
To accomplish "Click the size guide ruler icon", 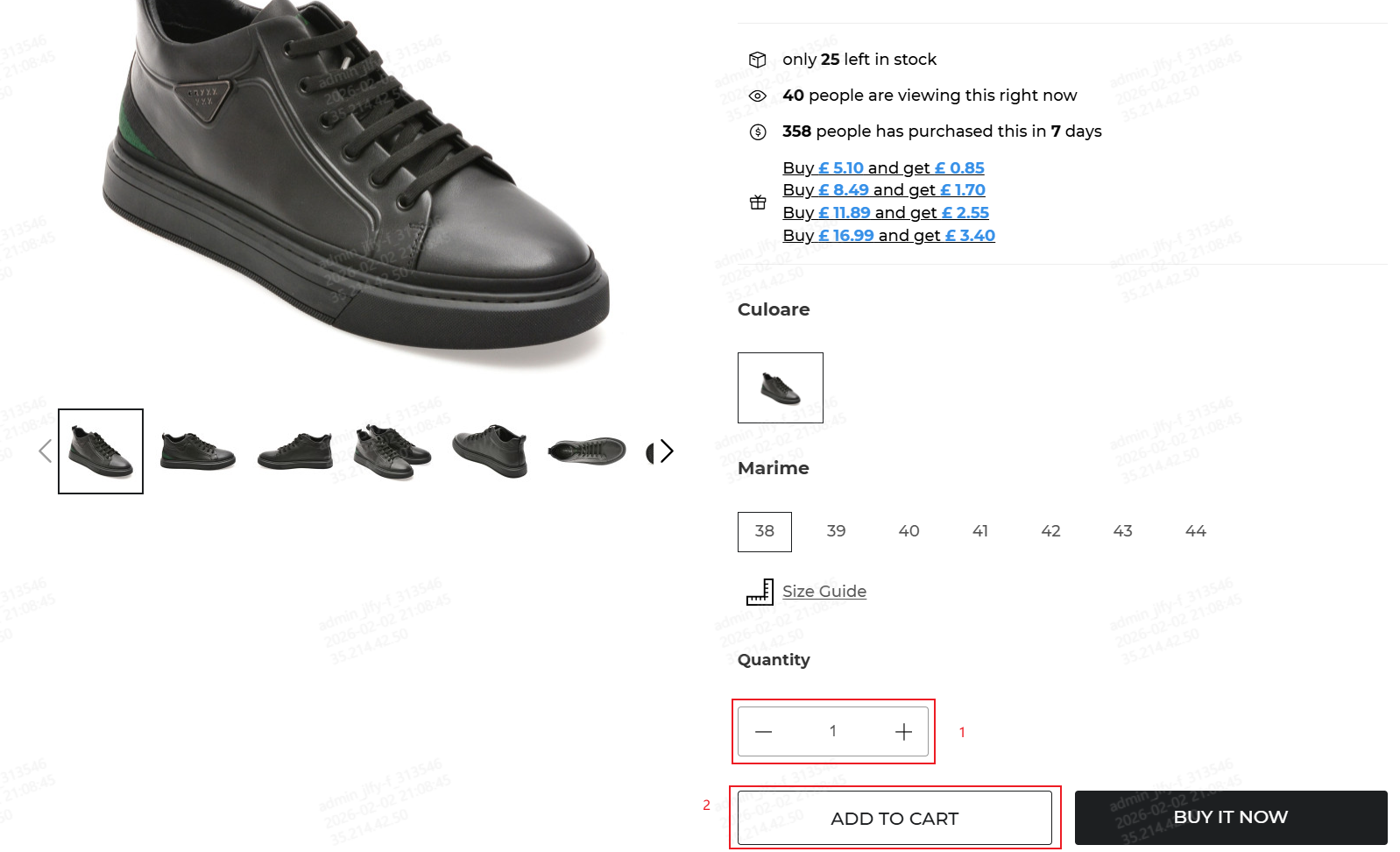I will tap(759, 593).
